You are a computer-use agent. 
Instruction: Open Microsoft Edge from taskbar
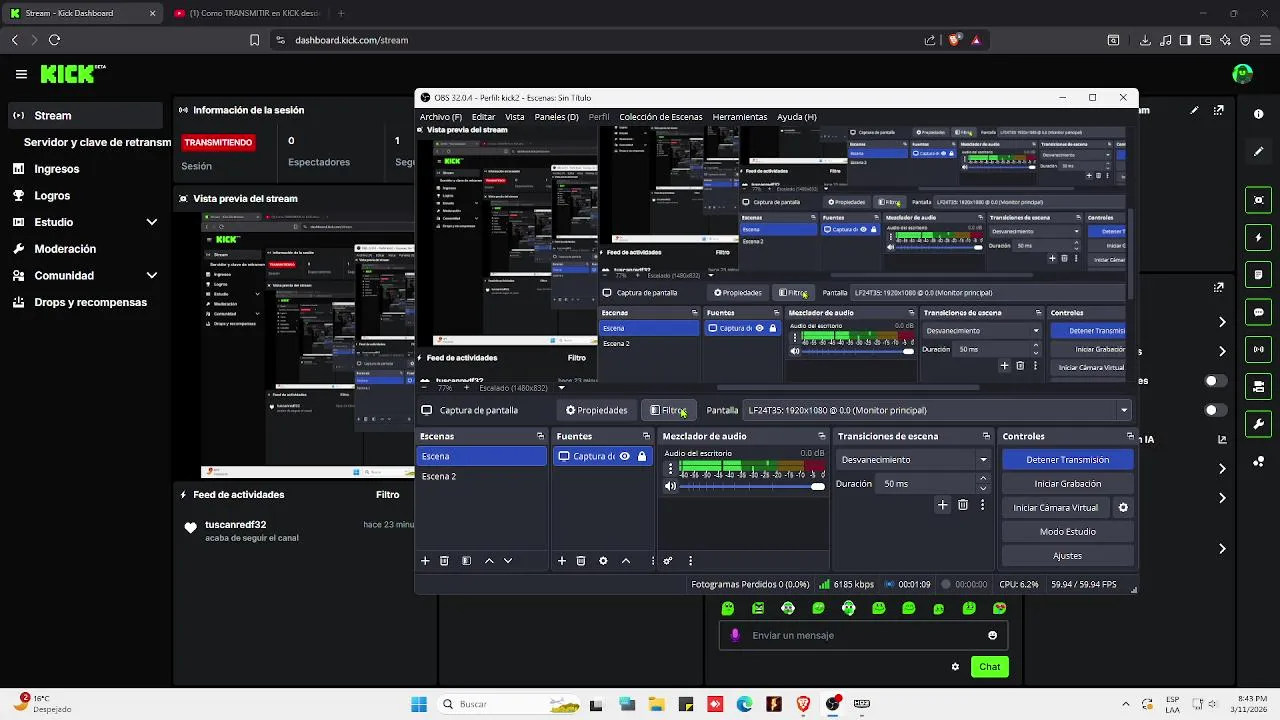744,704
